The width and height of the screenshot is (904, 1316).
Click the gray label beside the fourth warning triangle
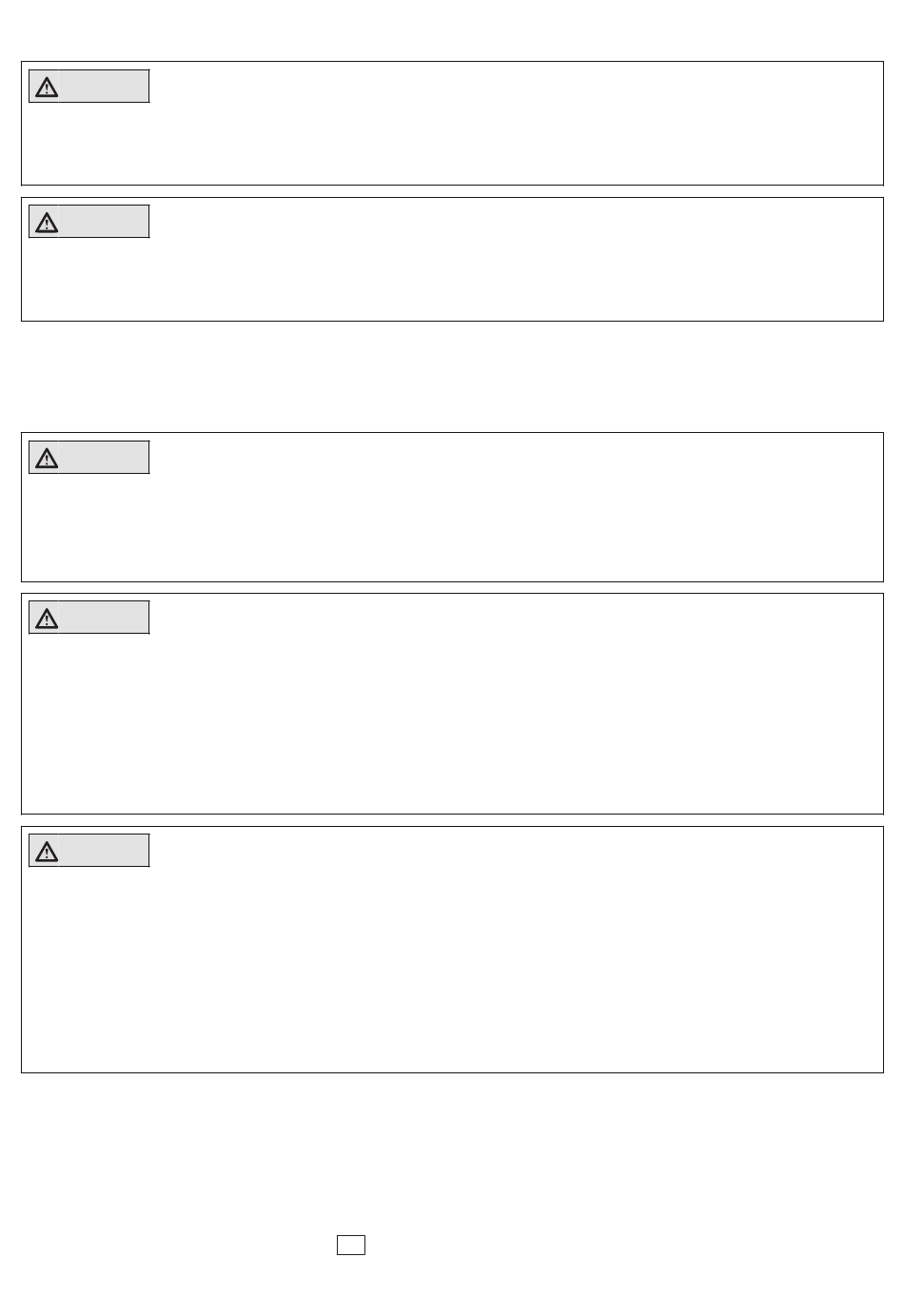pos(105,618)
